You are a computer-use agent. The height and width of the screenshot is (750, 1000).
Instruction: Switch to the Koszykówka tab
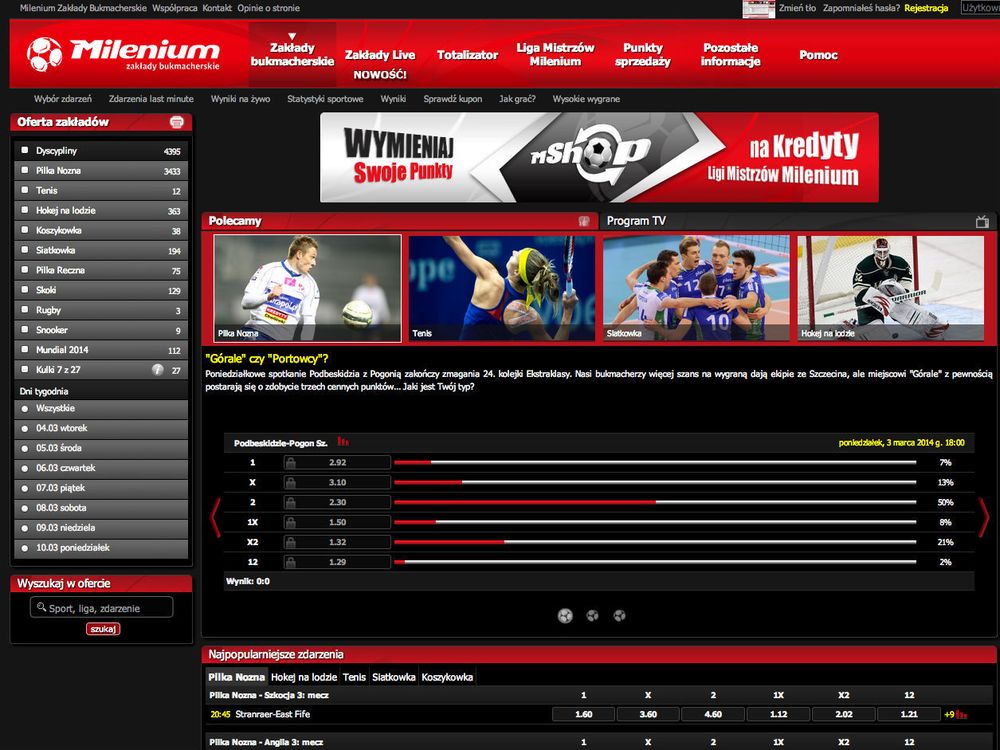click(x=447, y=677)
